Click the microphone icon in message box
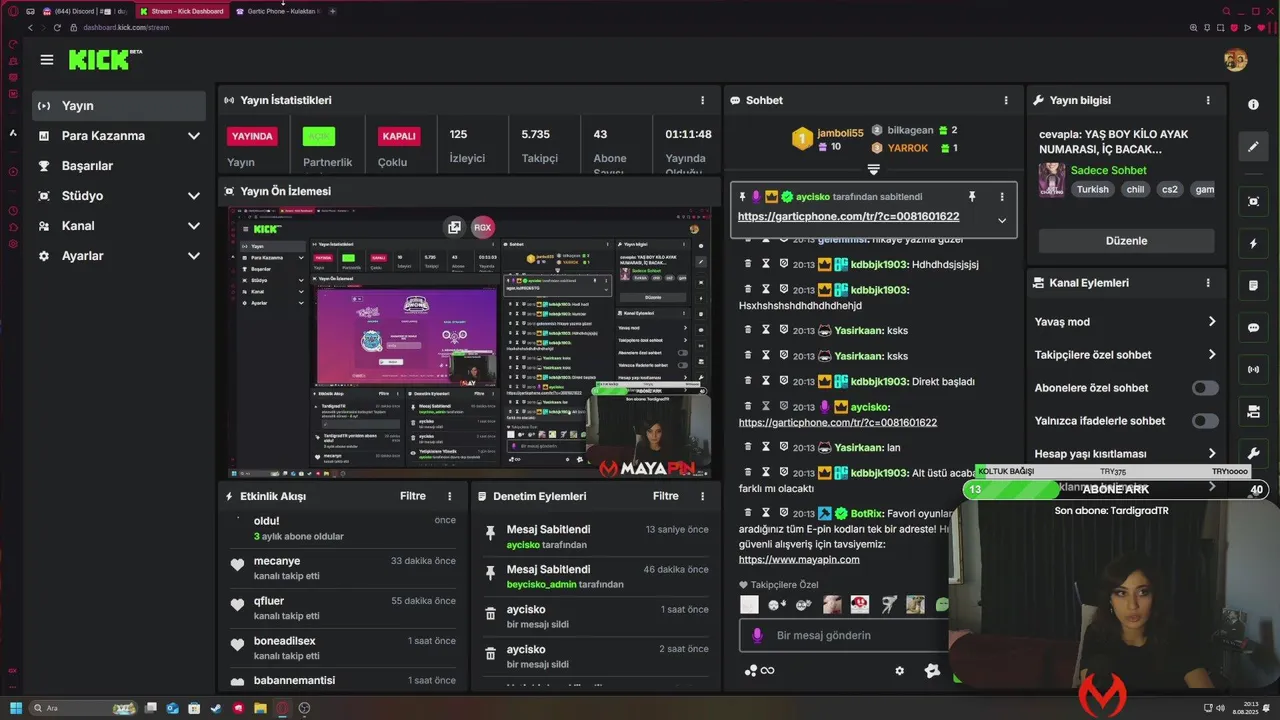 point(758,635)
